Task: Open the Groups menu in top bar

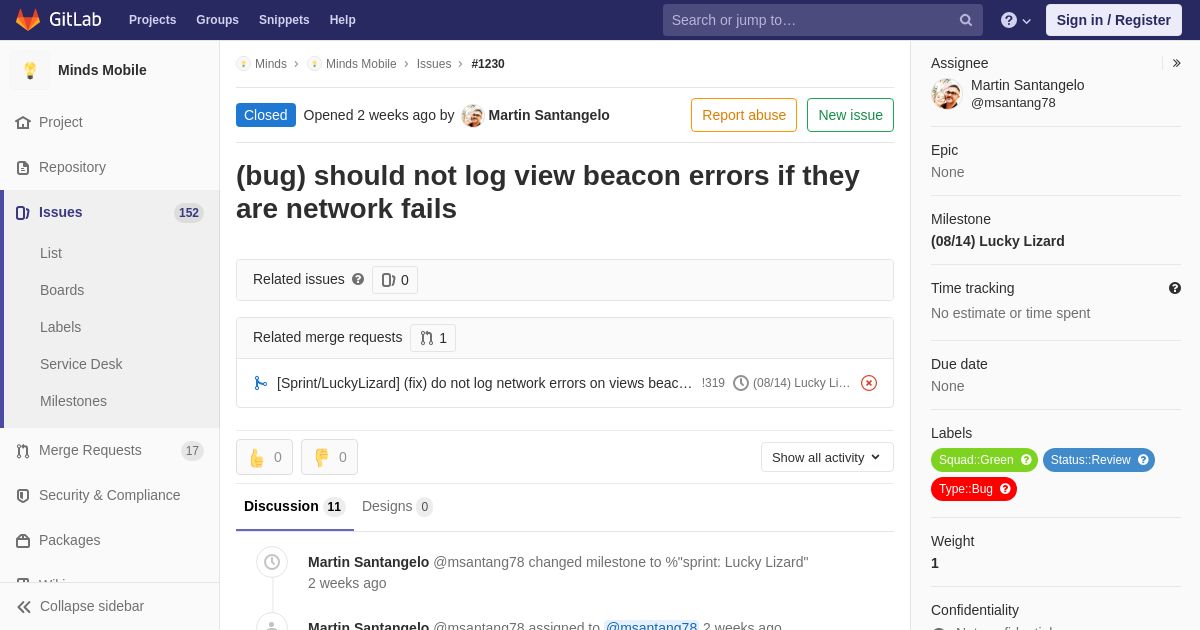Action: [x=217, y=20]
